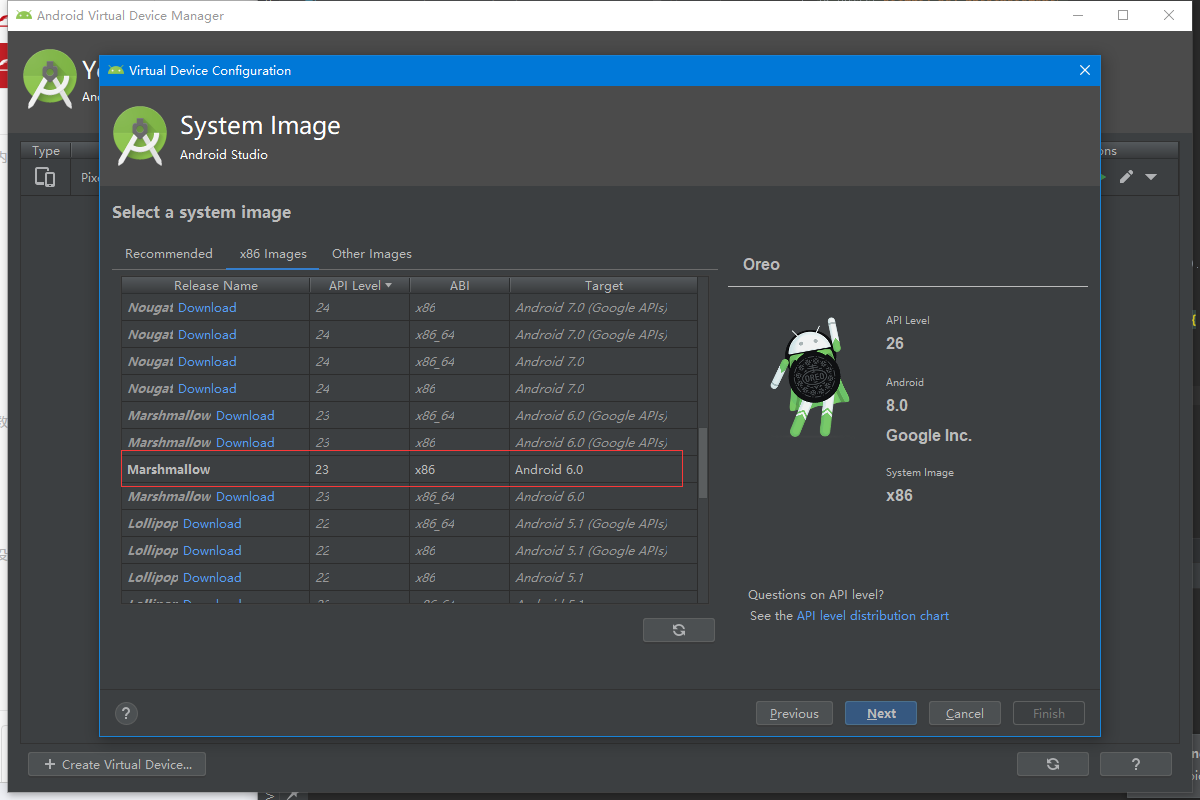
Task: Click the Android Studio logo in the header
Action: coord(140,135)
